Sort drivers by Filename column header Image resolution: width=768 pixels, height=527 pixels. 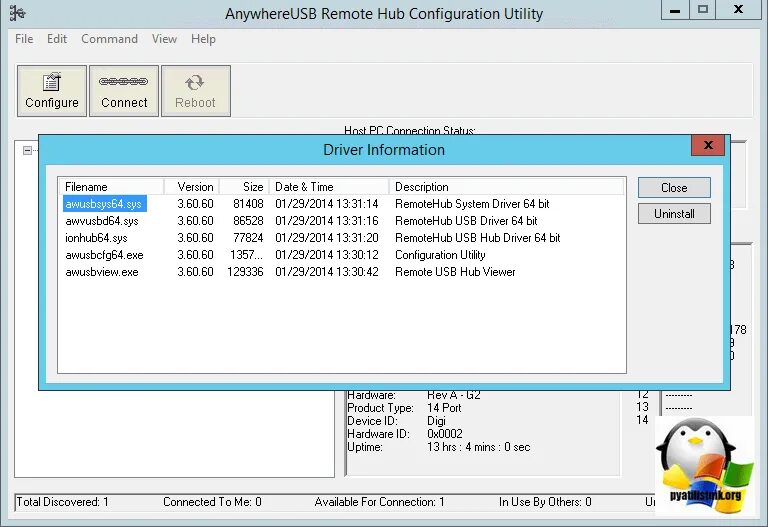(x=111, y=187)
